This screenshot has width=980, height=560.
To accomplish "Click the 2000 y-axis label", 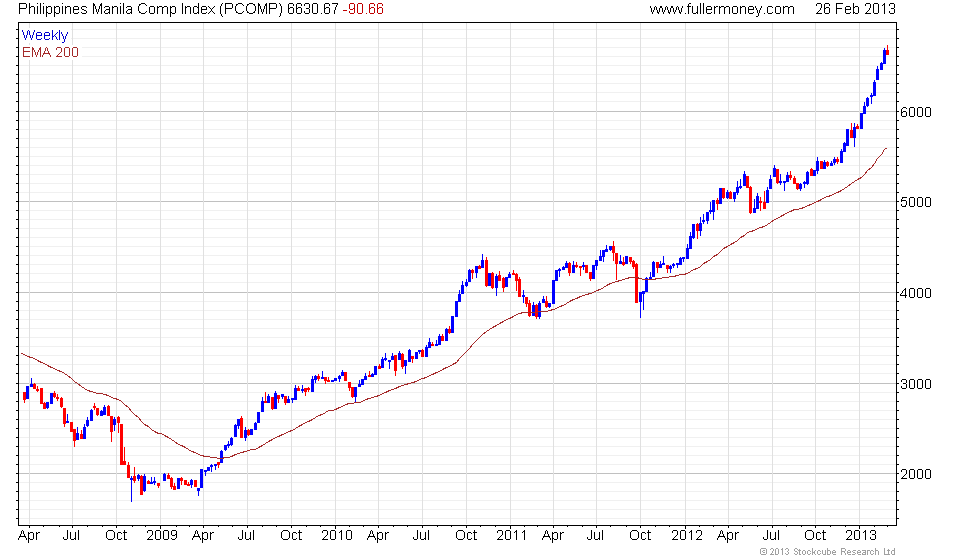I will point(916,474).
